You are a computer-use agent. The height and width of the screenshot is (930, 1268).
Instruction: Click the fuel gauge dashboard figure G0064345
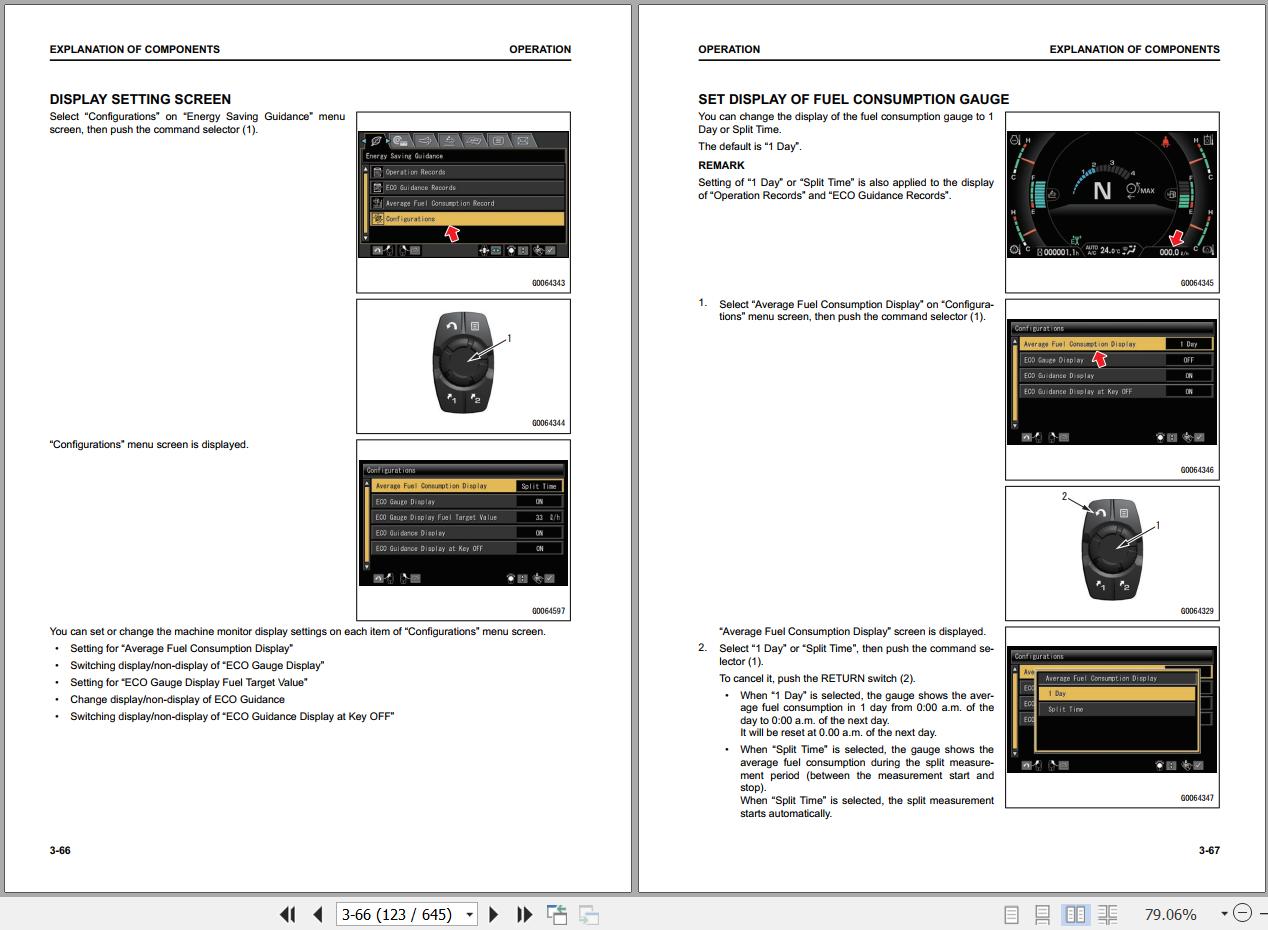coord(1112,202)
